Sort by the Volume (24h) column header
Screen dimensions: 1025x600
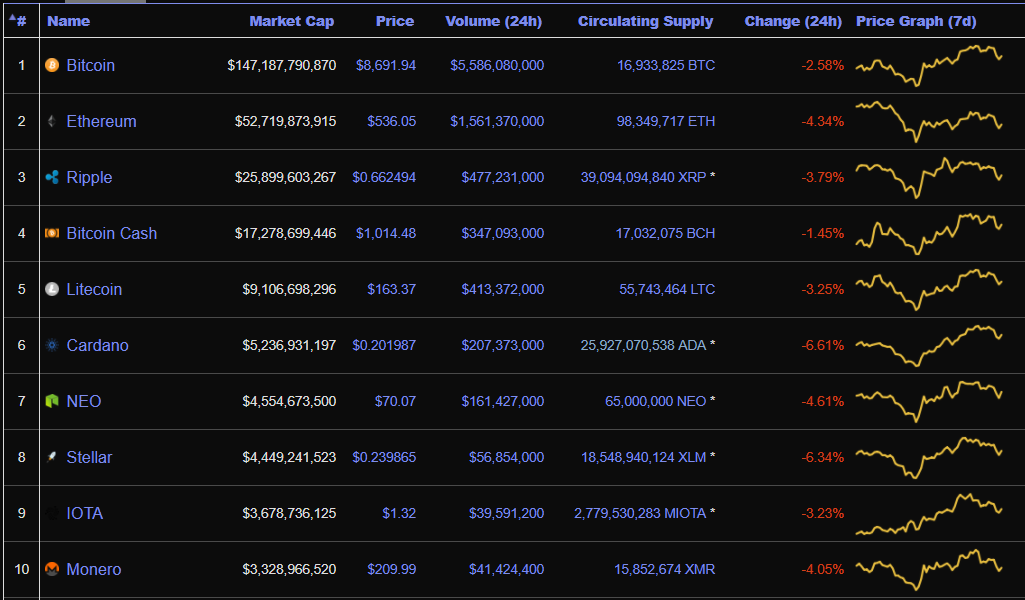coord(494,21)
